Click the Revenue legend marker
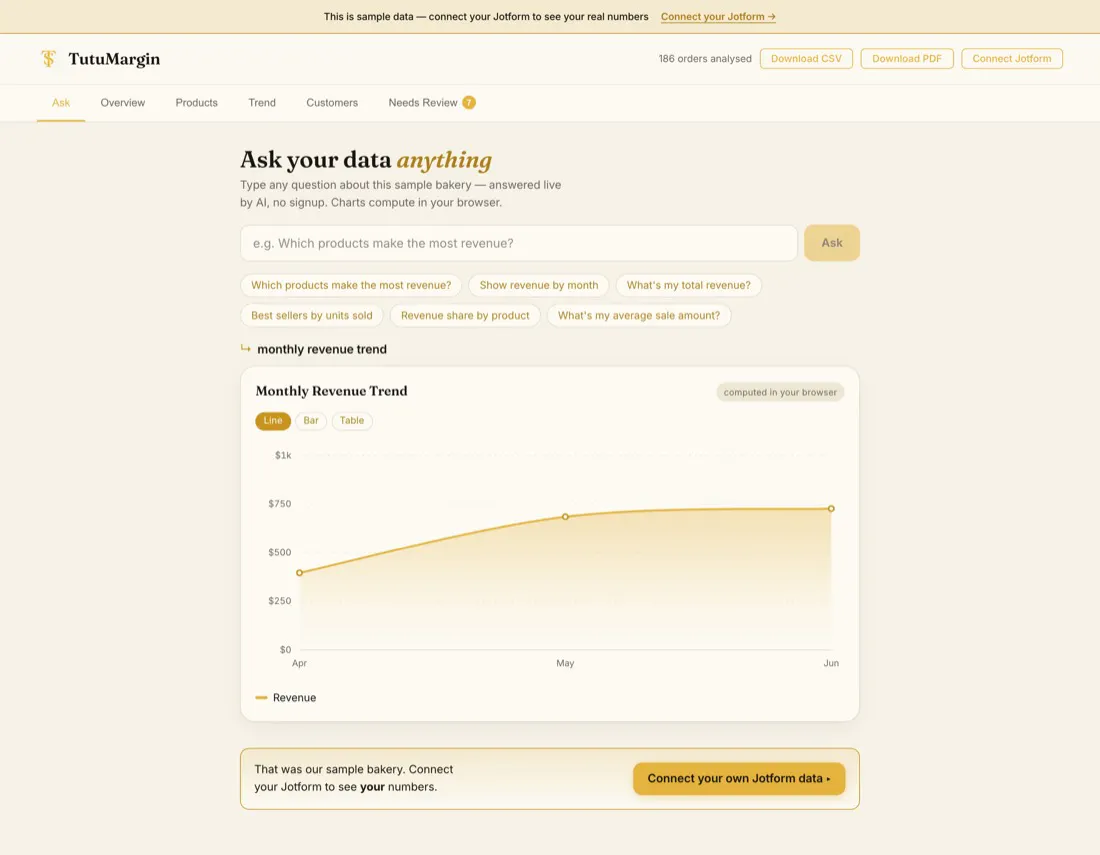Viewport: 1100px width, 855px height. [x=261, y=698]
